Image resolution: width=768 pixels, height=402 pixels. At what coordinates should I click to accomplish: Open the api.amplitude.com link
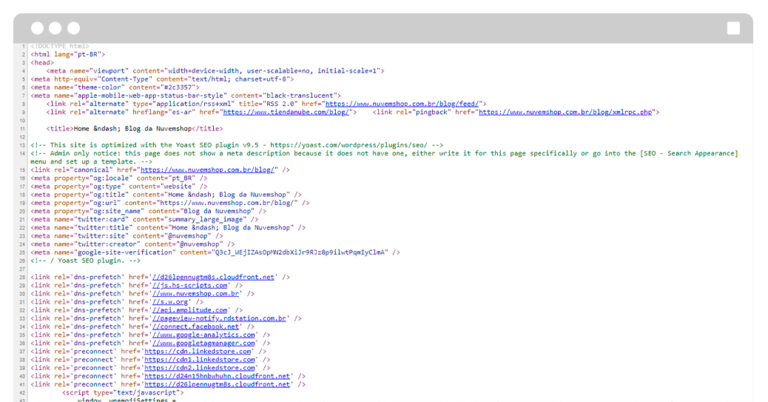pos(190,310)
